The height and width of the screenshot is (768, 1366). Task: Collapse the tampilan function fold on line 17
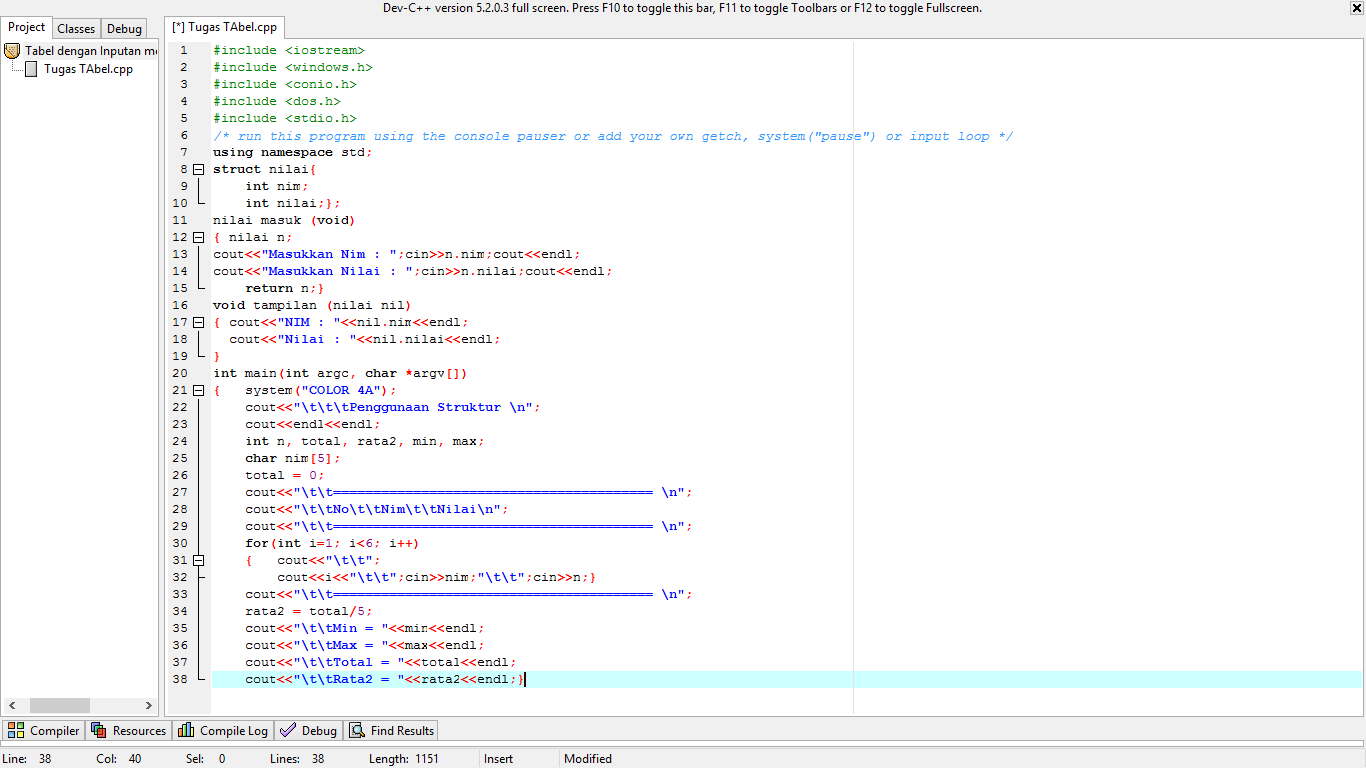[199, 322]
